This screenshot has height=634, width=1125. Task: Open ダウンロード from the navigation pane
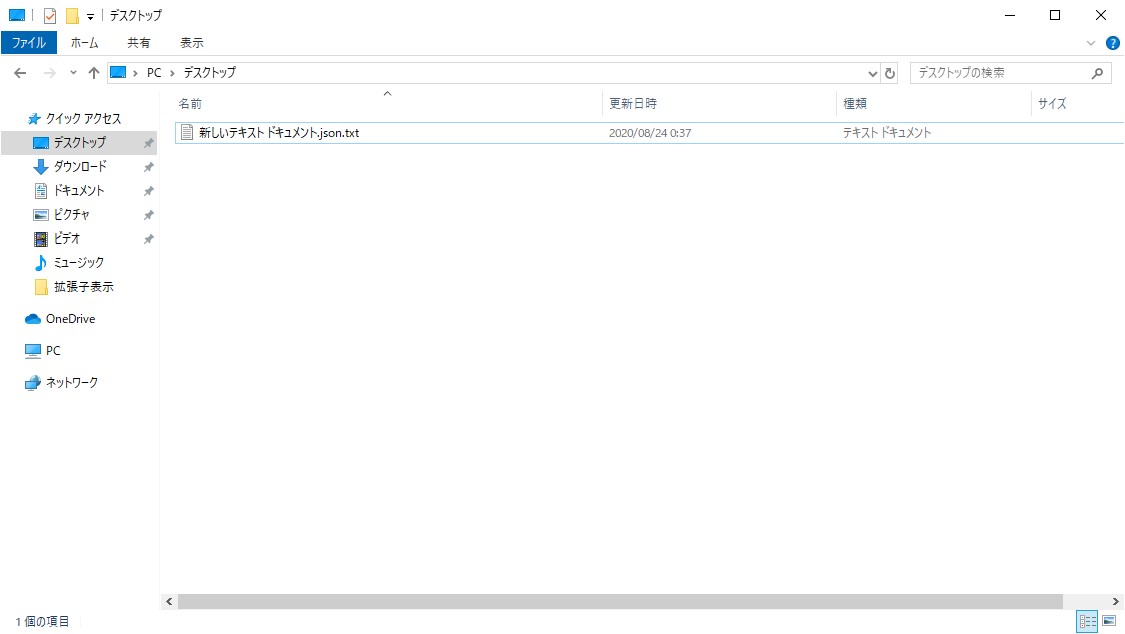click(x=76, y=166)
